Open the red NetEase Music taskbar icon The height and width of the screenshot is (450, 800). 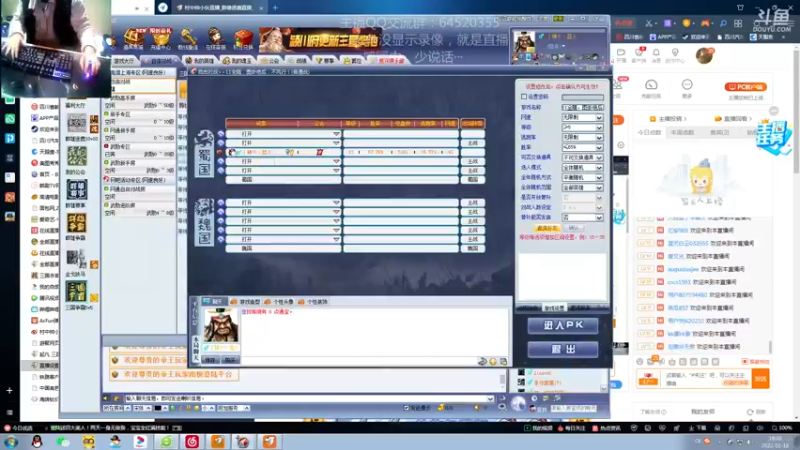click(x=192, y=441)
